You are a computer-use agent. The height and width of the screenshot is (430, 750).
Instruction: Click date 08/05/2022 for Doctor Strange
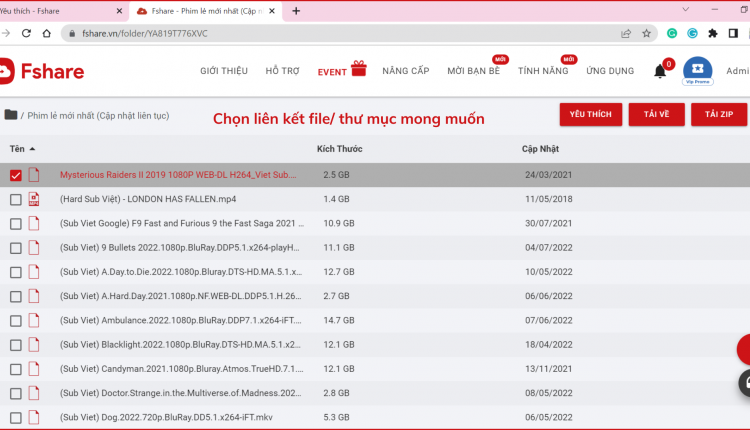549,393
